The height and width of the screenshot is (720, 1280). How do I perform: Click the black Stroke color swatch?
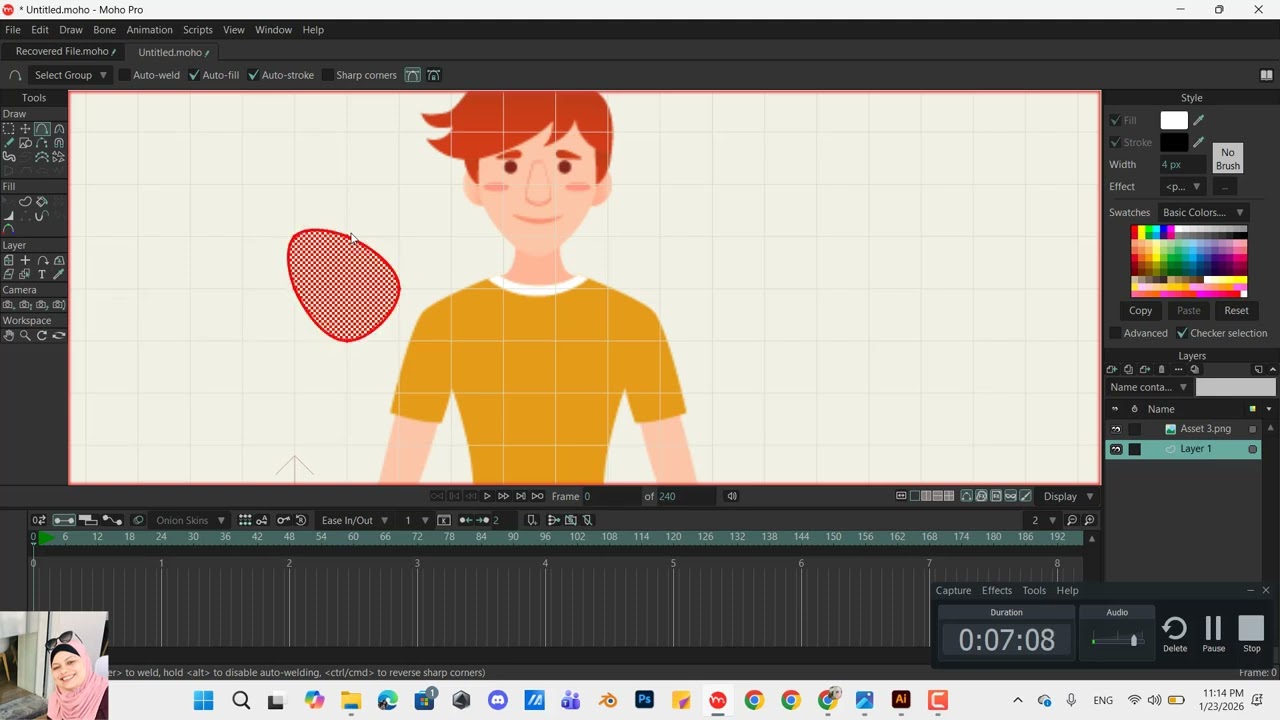coord(1174,142)
